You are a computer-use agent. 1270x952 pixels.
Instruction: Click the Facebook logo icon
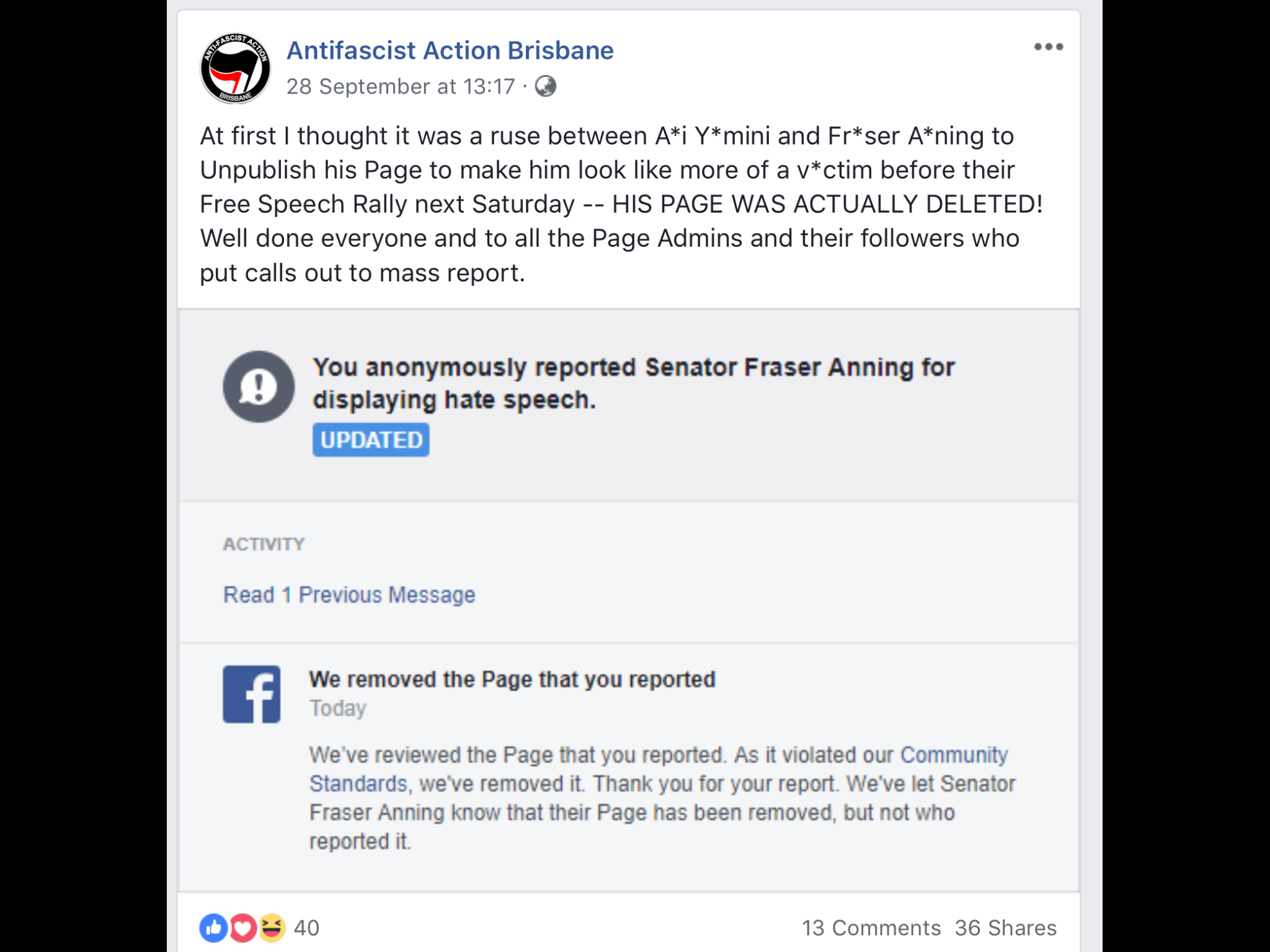[252, 694]
